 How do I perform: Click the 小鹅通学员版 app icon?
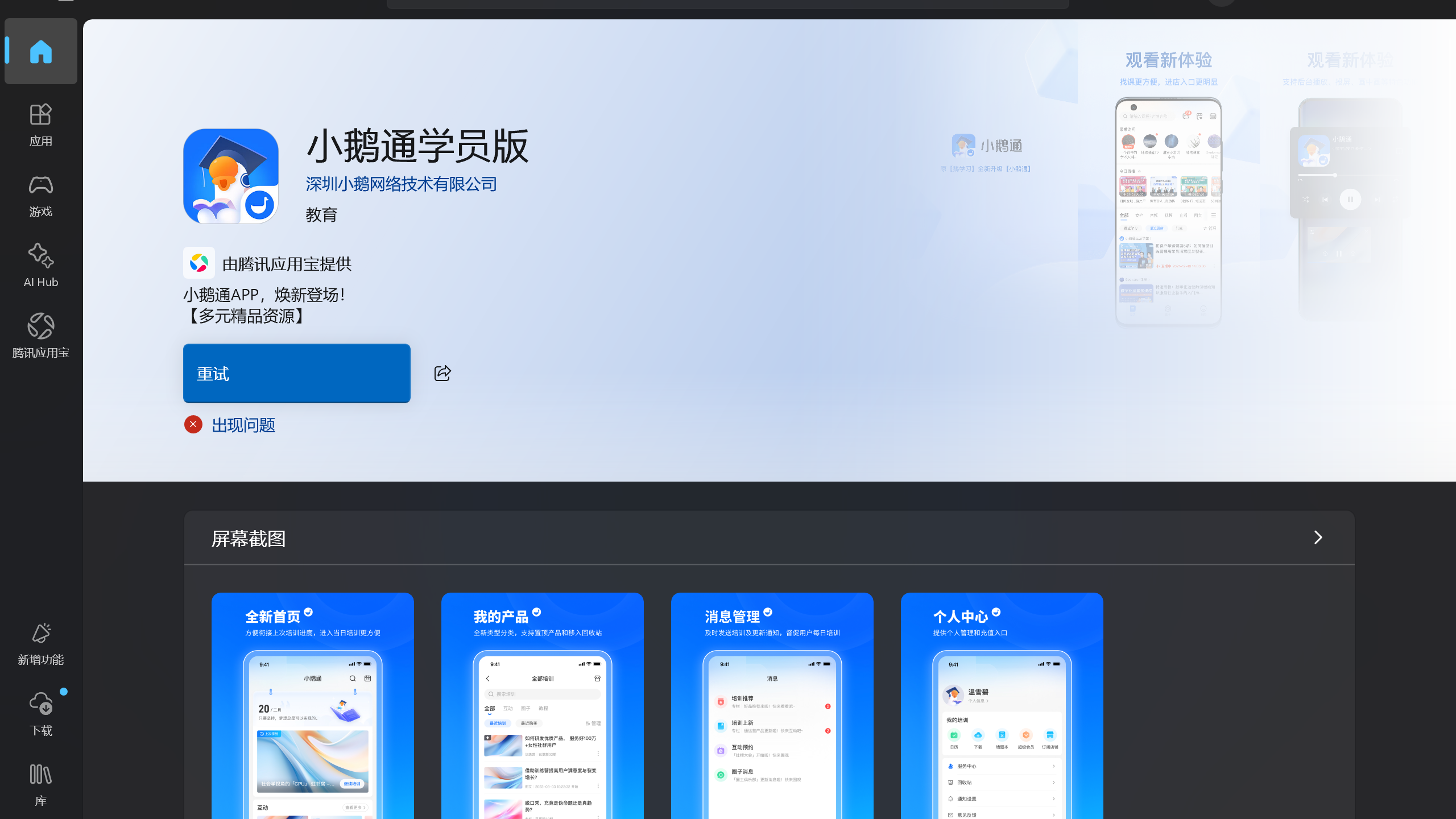(x=231, y=176)
